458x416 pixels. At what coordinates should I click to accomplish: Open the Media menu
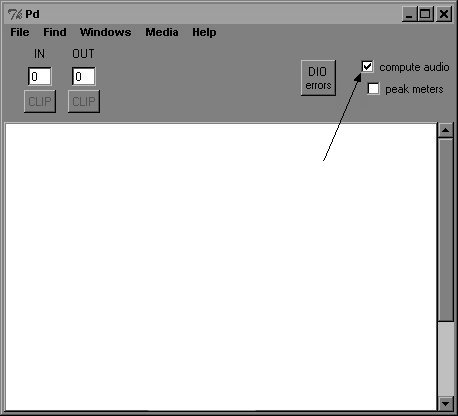tap(162, 32)
